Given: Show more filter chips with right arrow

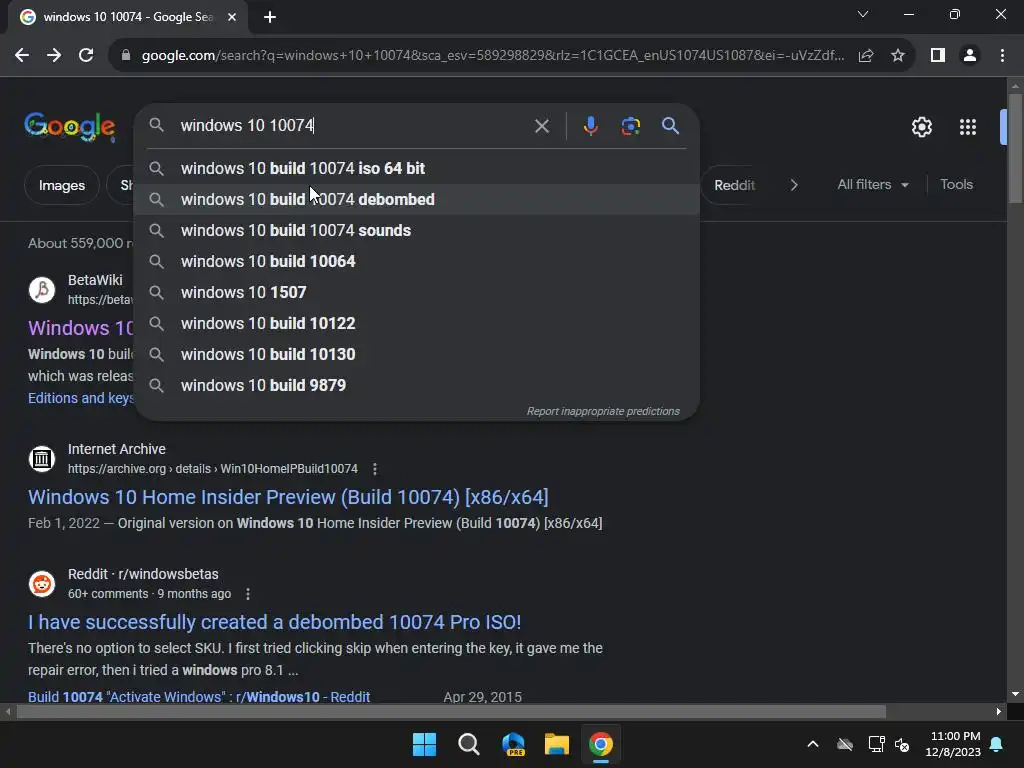Looking at the screenshot, I should pyautogui.click(x=794, y=185).
